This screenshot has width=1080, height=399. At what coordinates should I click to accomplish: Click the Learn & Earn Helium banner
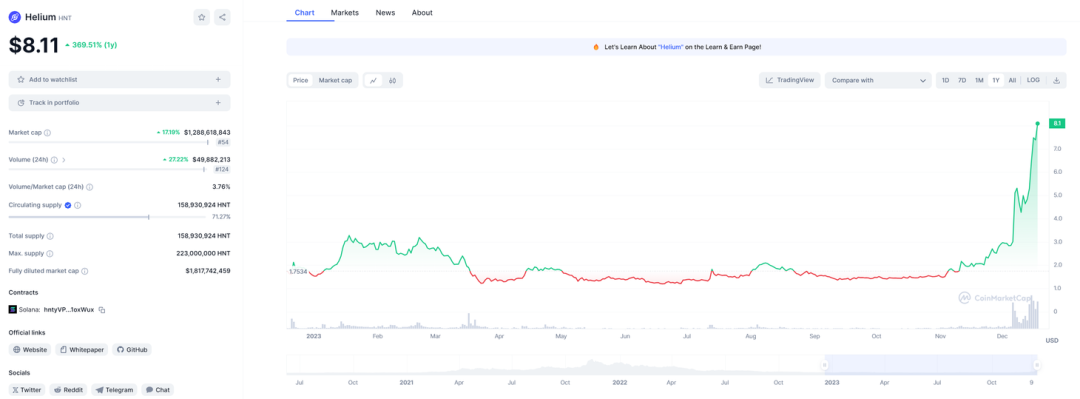pos(676,47)
